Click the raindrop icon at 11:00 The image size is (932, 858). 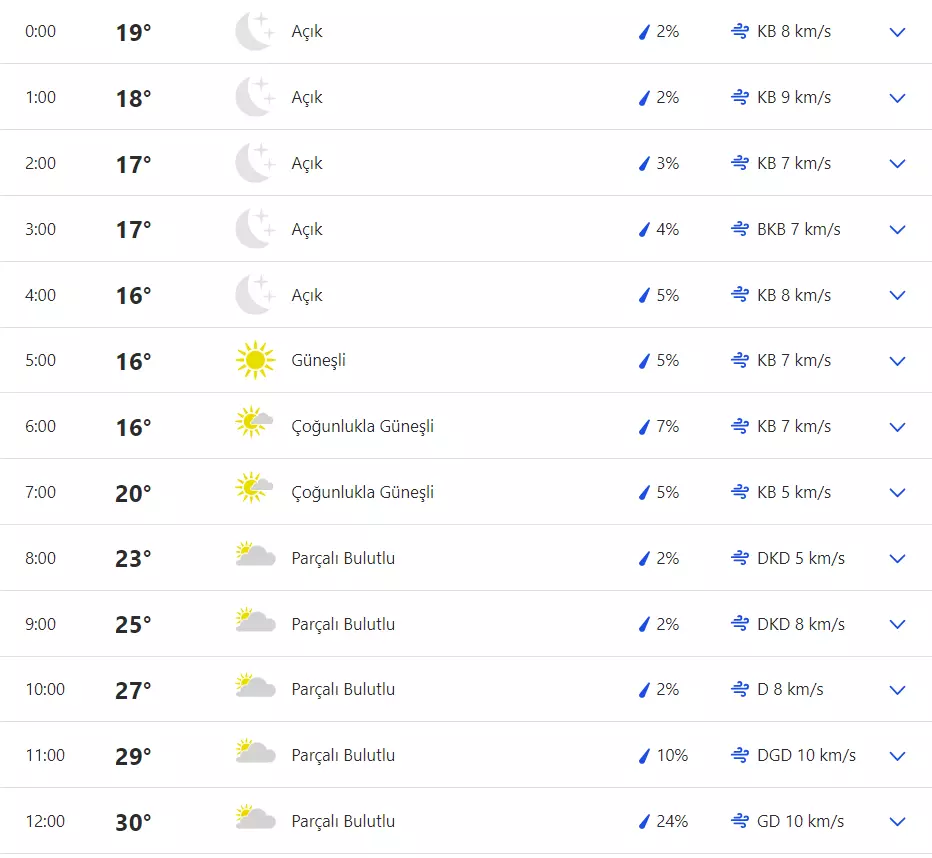[645, 755]
